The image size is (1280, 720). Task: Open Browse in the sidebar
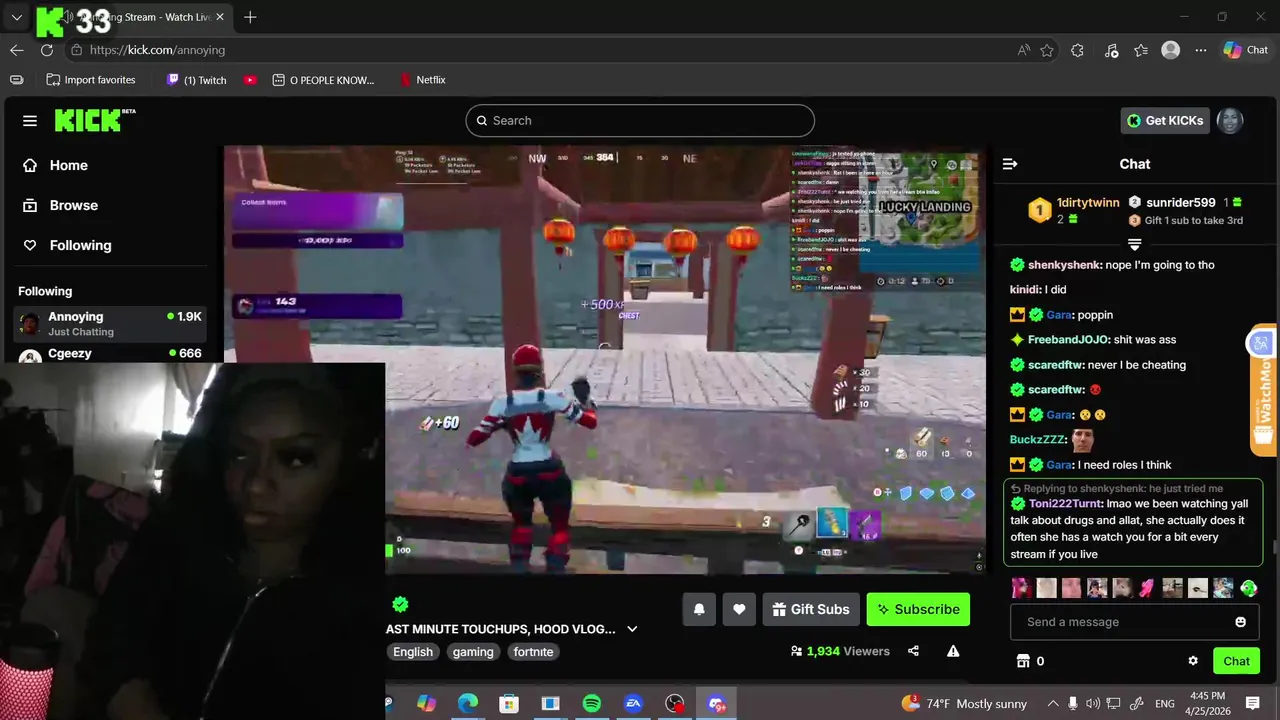tap(73, 205)
